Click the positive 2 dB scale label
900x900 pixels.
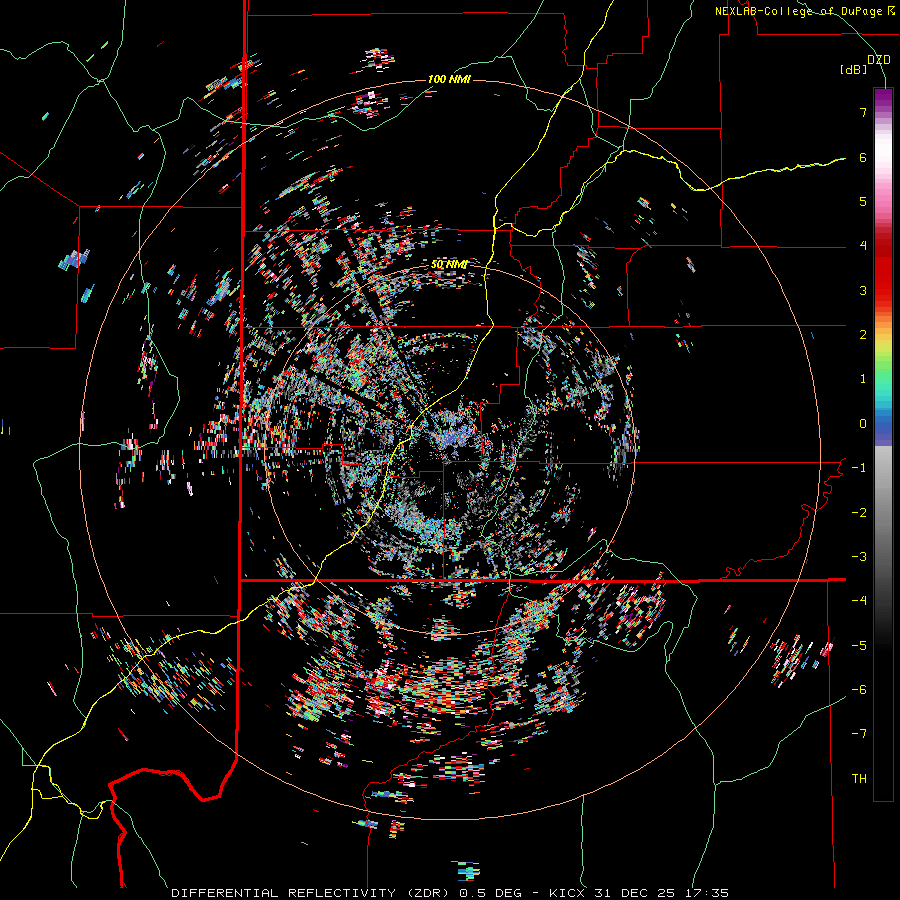(x=863, y=335)
